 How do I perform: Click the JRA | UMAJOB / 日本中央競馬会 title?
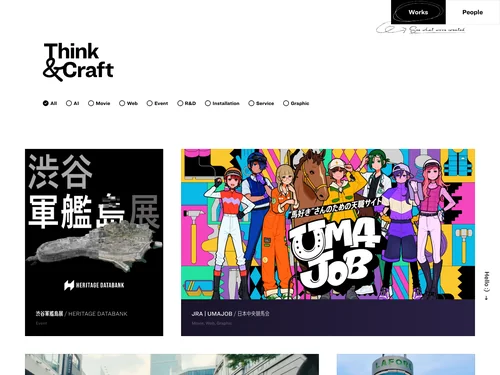(x=231, y=314)
